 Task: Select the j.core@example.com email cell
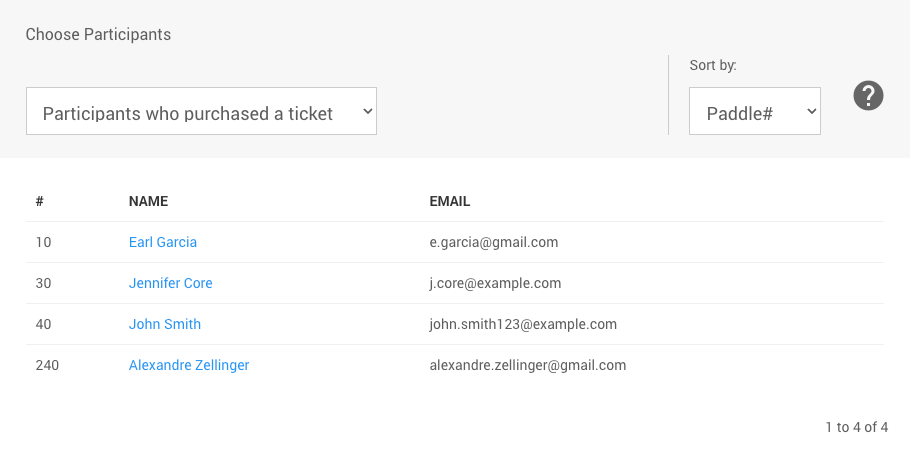pyautogui.click(x=495, y=283)
